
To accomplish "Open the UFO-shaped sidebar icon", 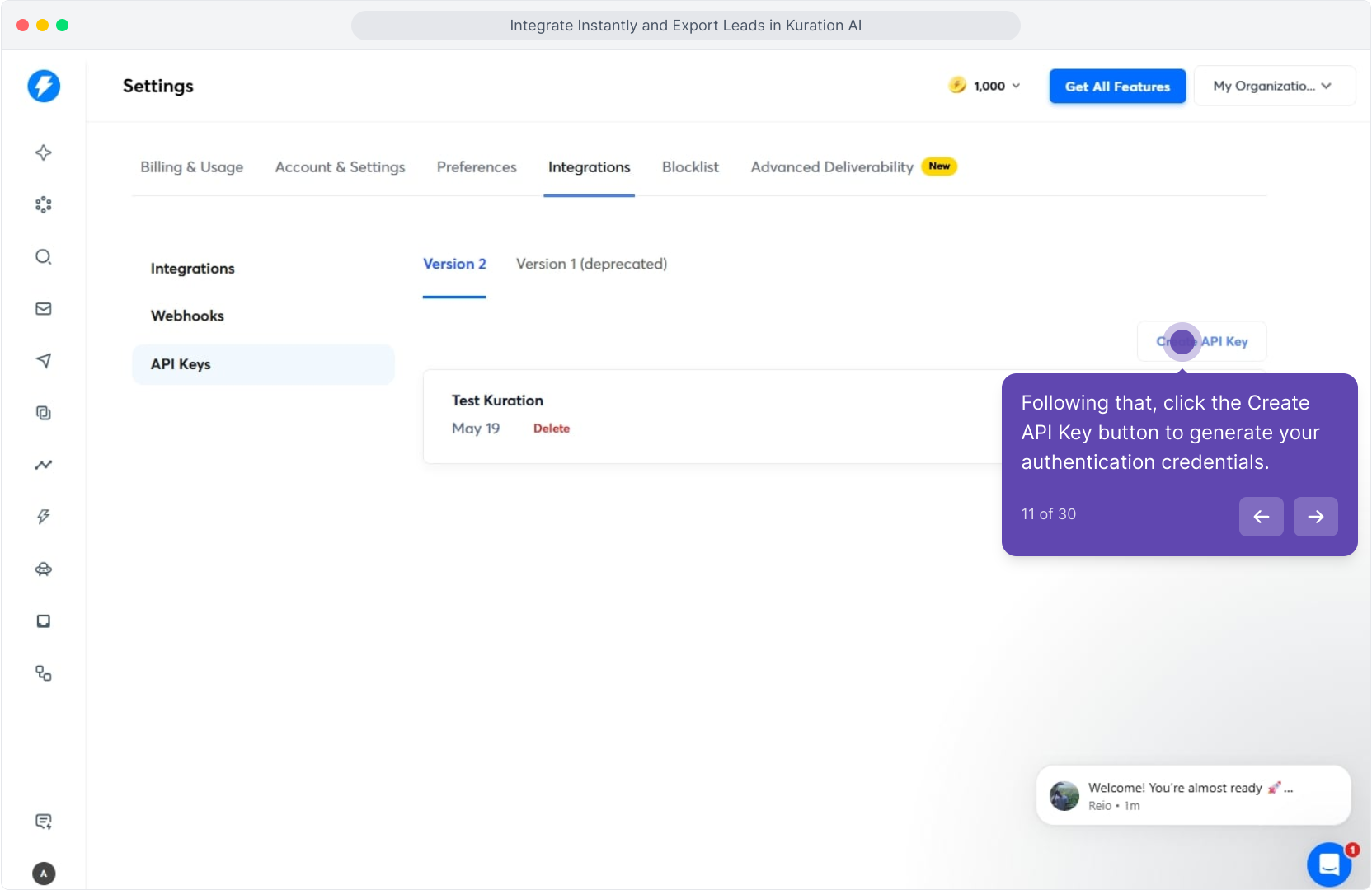I will (44, 569).
